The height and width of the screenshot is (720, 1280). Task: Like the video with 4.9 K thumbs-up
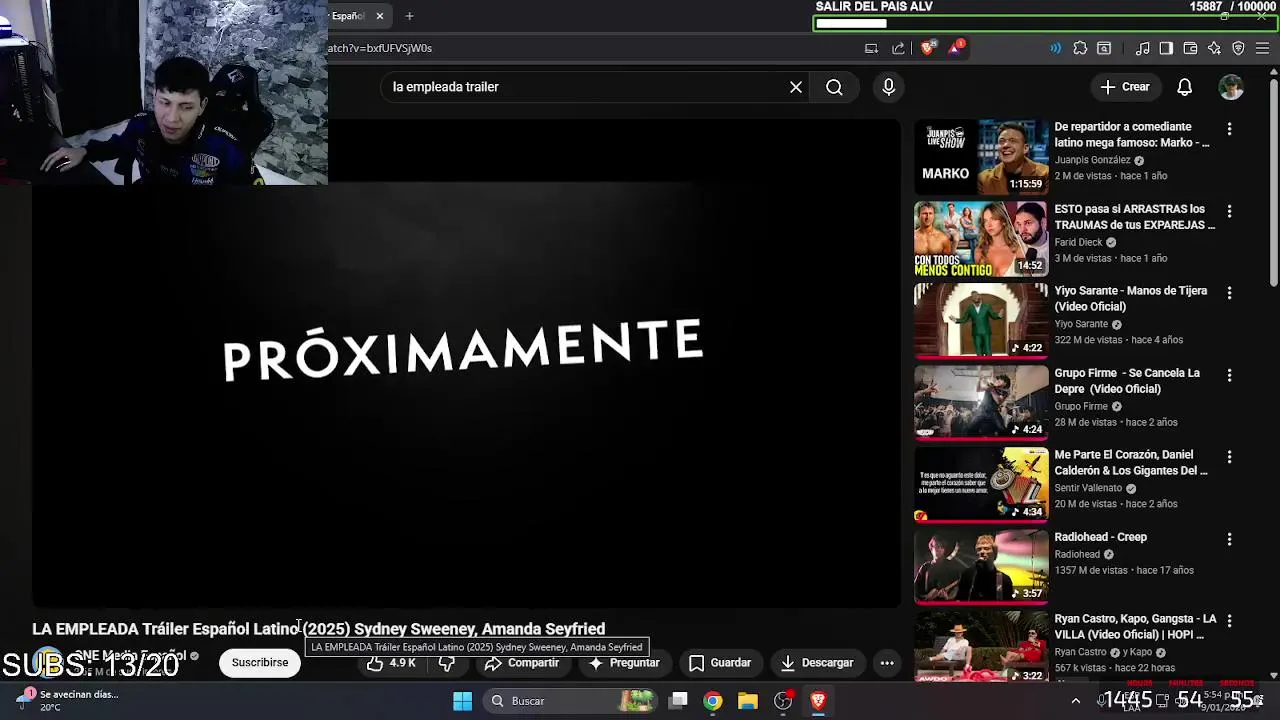point(391,663)
